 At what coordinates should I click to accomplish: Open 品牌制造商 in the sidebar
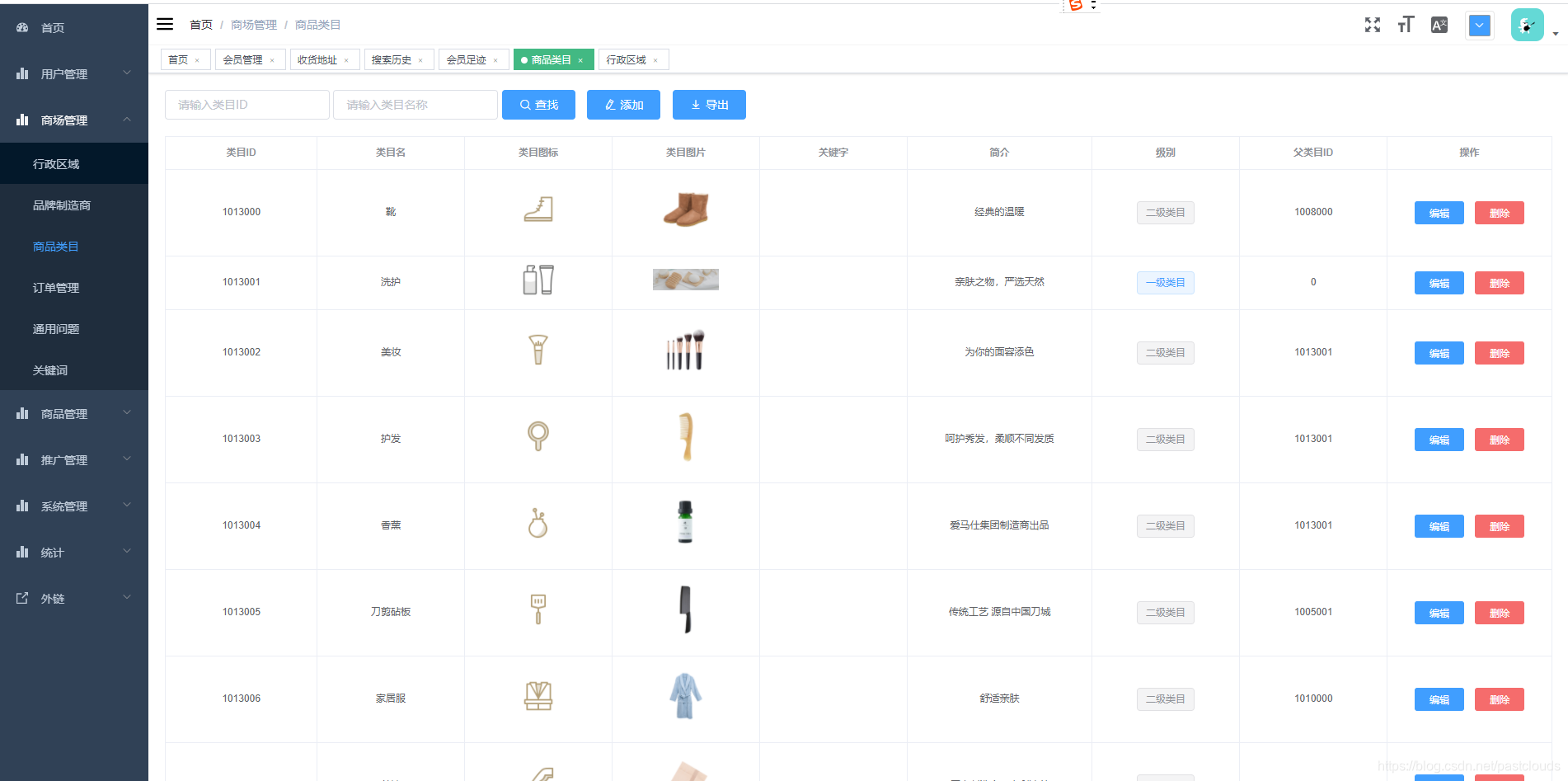coord(74,205)
